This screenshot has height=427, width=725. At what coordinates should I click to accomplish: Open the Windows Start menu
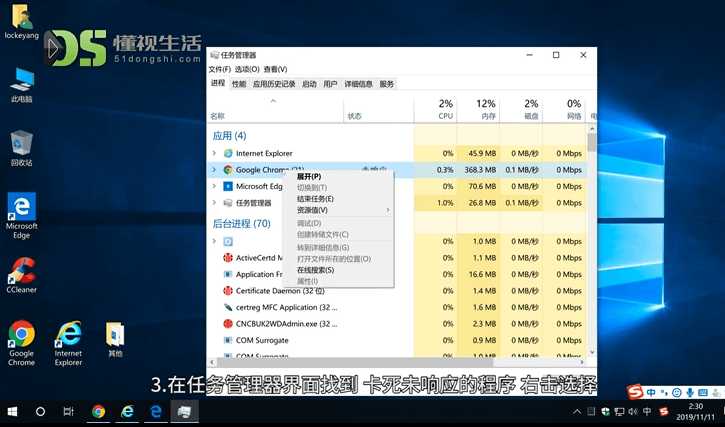tap(12, 411)
